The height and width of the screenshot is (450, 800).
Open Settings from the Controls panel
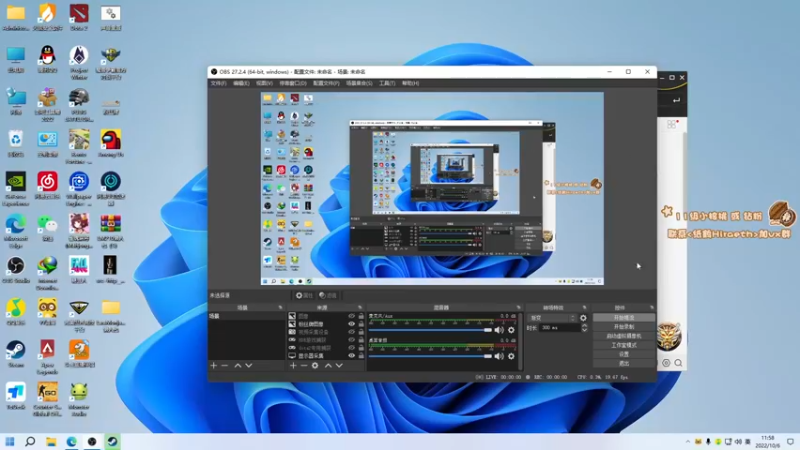(624, 354)
